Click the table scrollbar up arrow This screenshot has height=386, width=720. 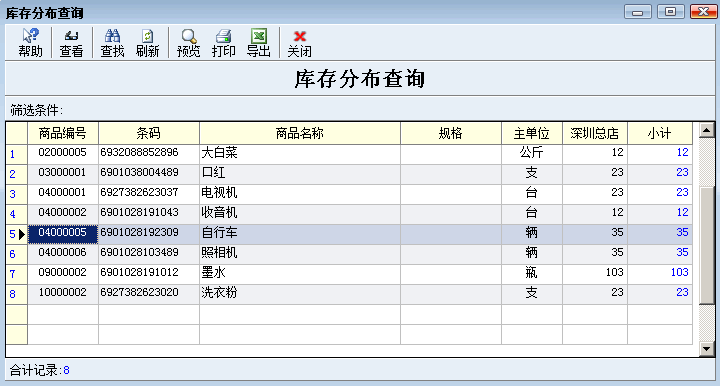(707, 130)
